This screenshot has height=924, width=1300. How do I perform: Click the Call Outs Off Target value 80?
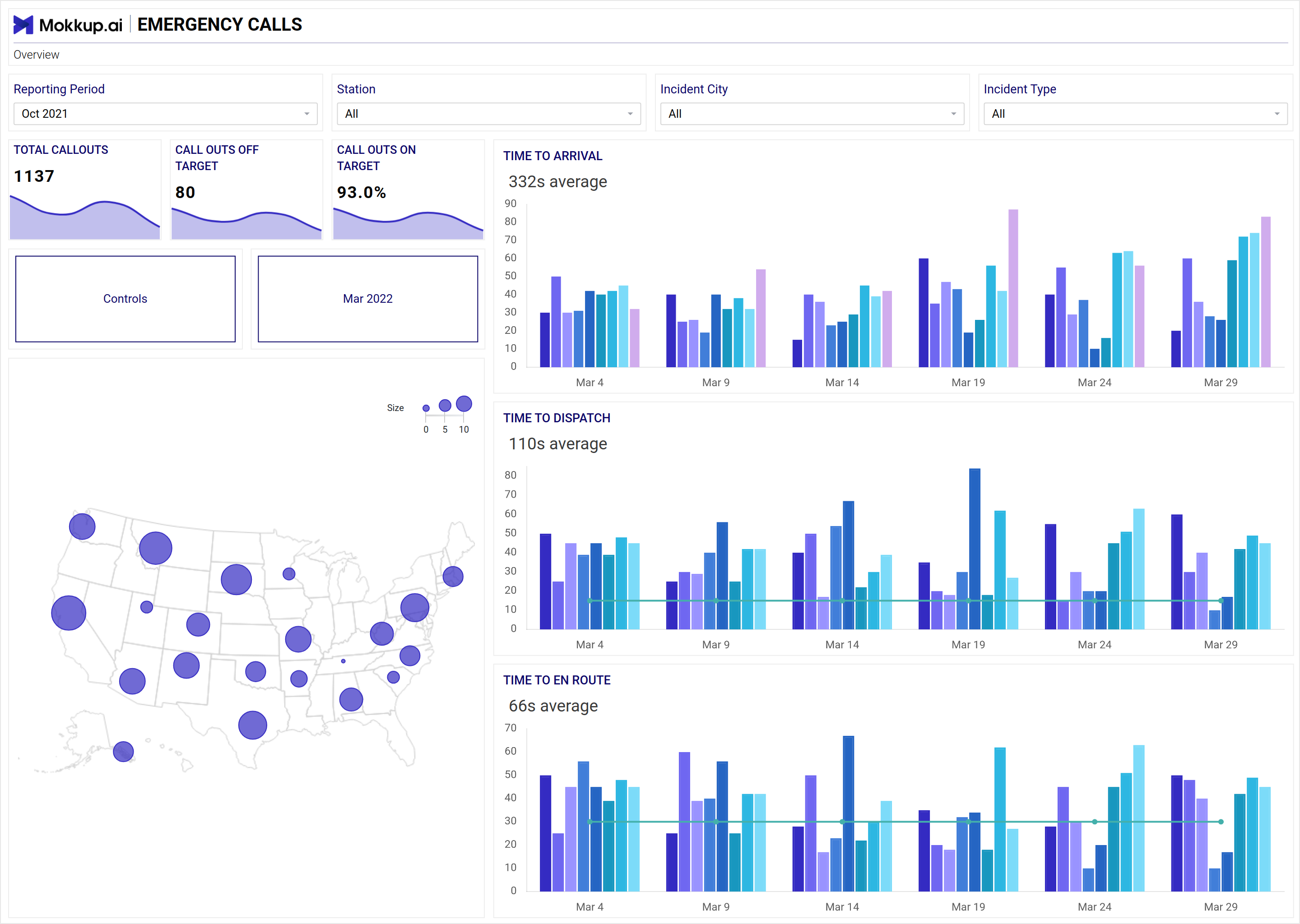[x=185, y=192]
